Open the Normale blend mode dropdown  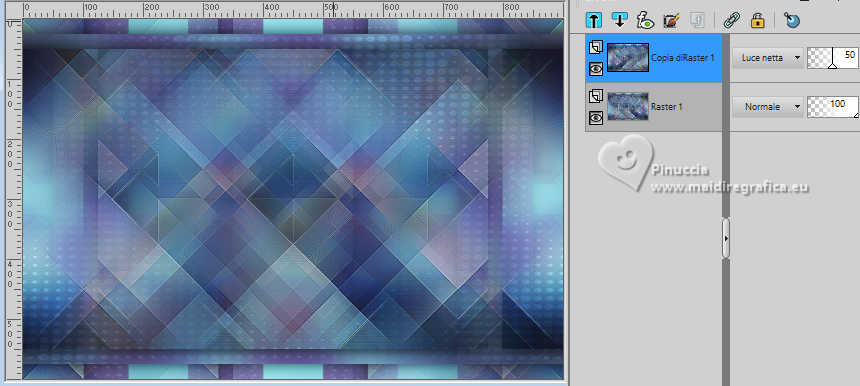(767, 107)
